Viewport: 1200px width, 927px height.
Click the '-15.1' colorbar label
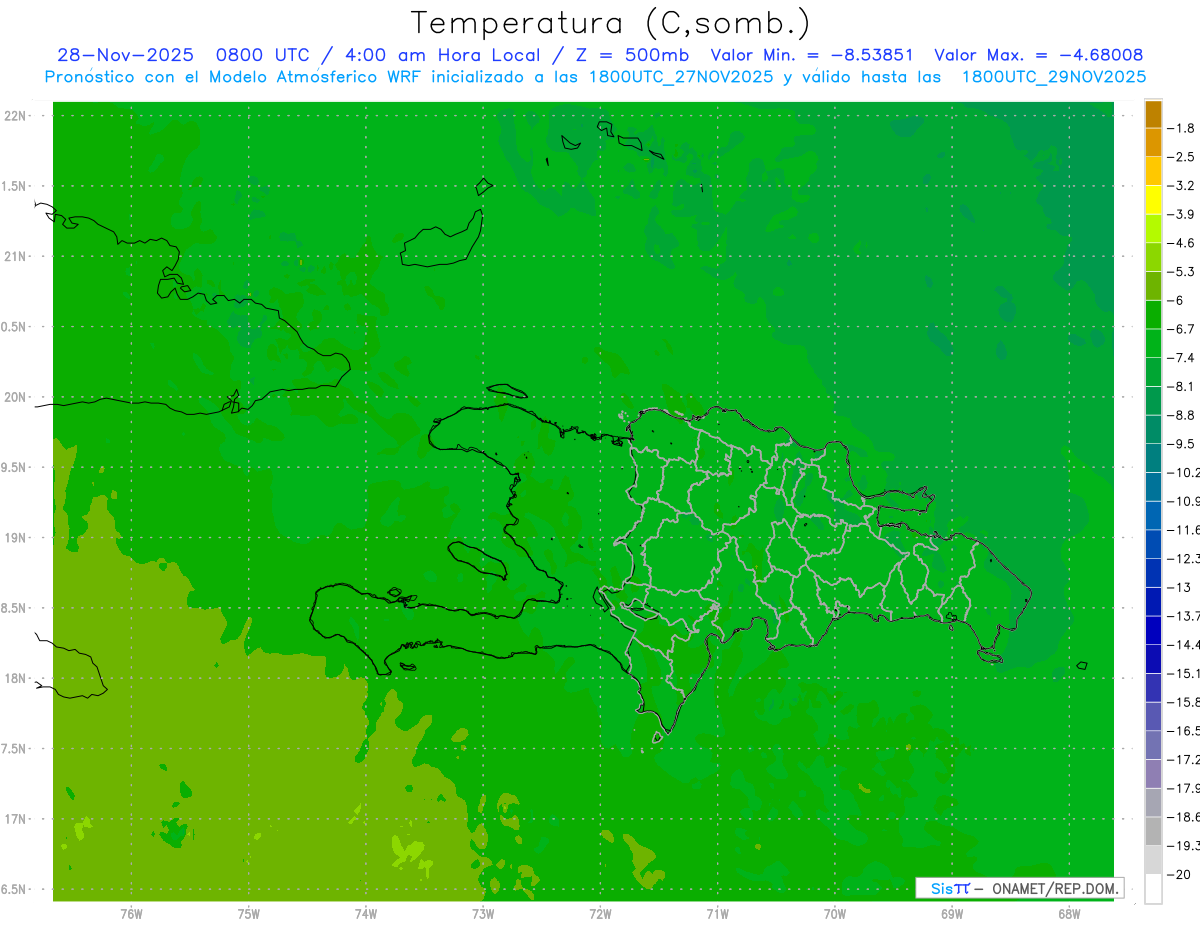point(1184,674)
